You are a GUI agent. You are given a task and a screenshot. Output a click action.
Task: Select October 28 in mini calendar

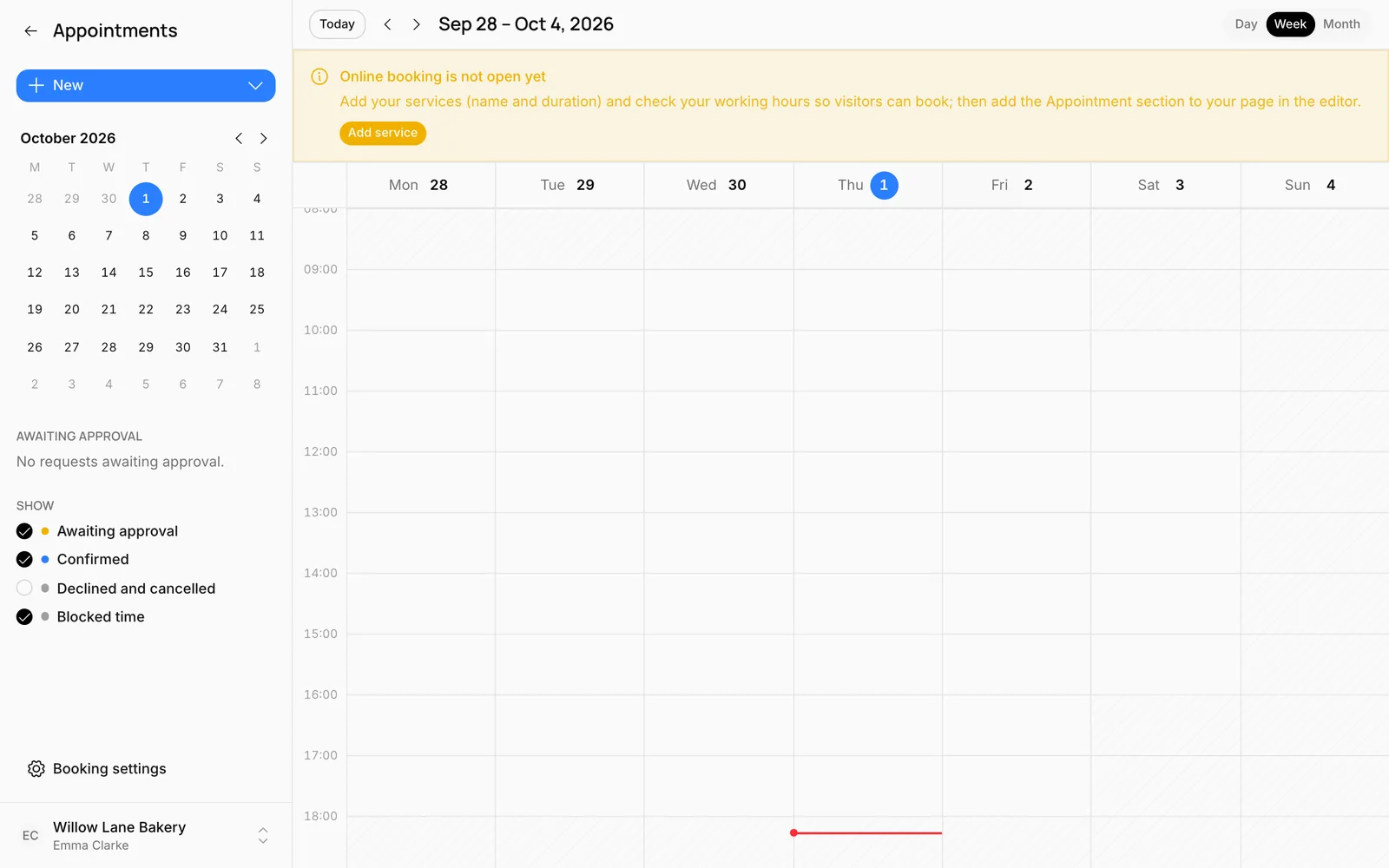[x=109, y=347]
